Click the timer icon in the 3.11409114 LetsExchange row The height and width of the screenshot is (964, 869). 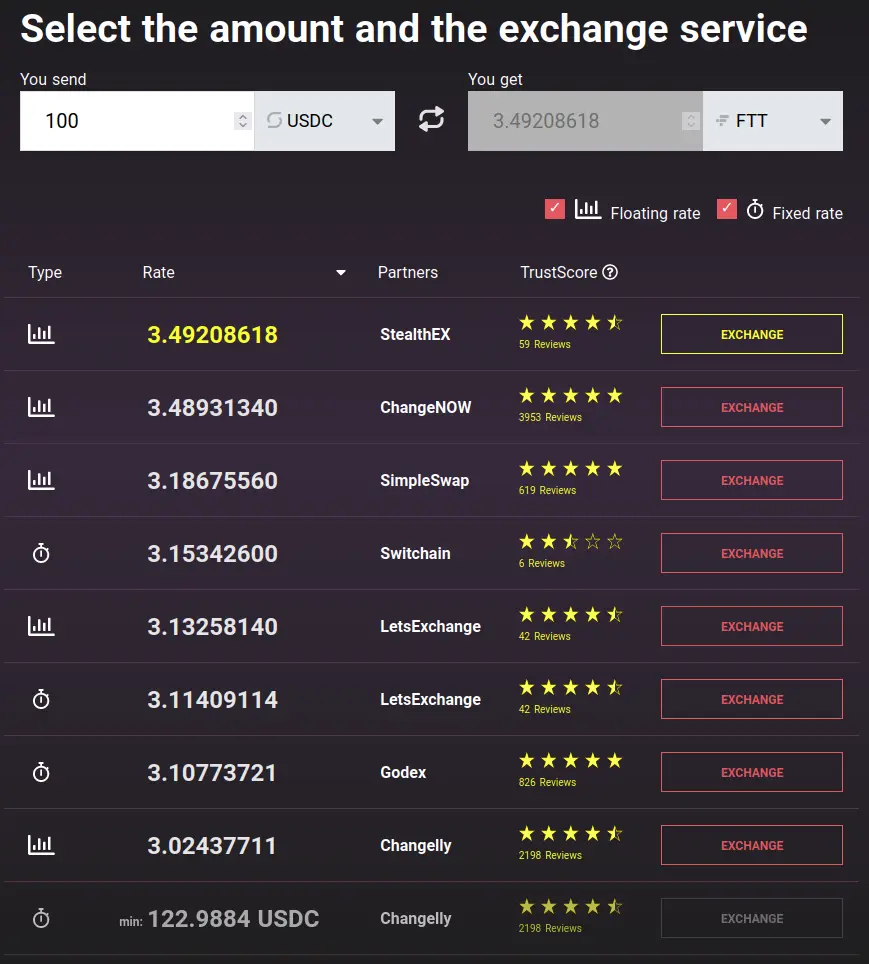pyautogui.click(x=41, y=699)
